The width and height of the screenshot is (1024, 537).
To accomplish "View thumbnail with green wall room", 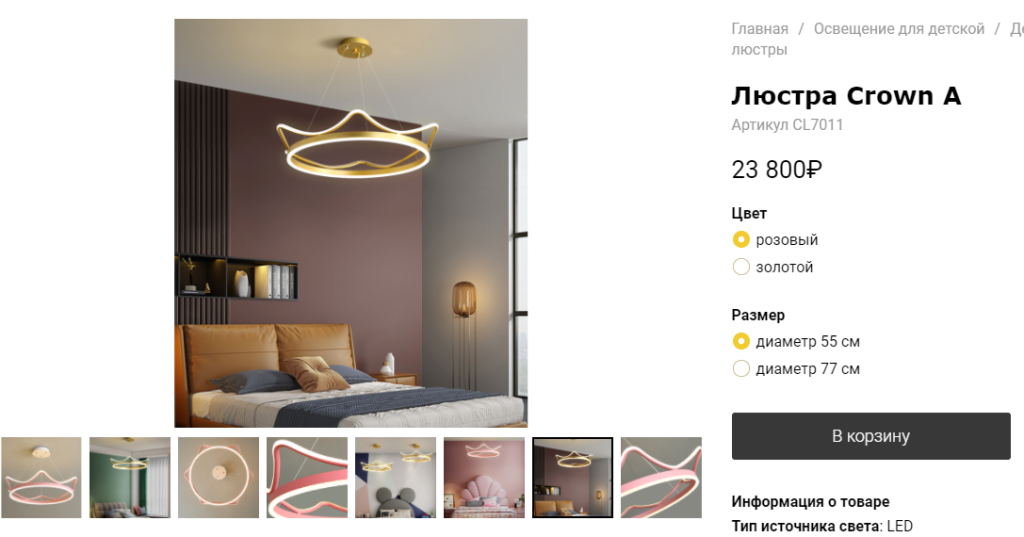I will (130, 478).
